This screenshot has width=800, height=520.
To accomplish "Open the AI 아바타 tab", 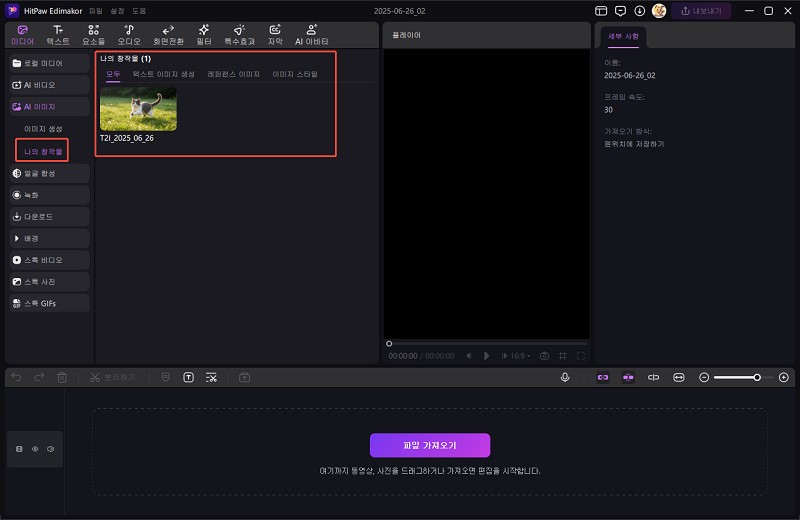I will point(311,35).
